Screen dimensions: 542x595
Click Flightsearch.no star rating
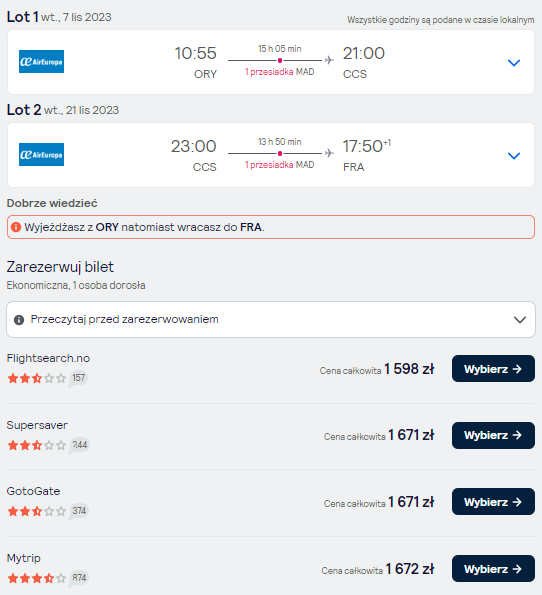point(37,378)
